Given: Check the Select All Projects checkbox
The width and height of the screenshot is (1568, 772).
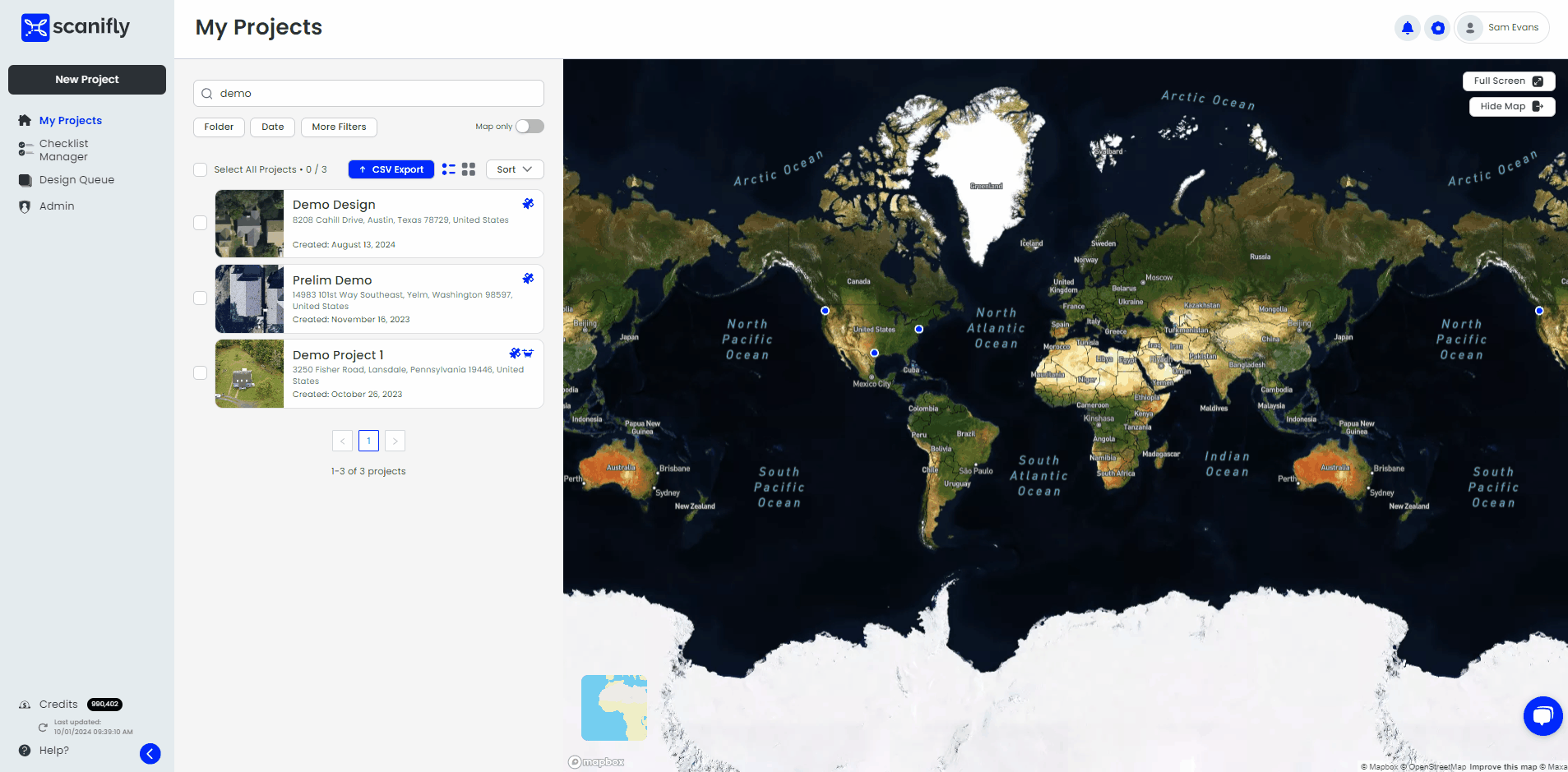Looking at the screenshot, I should [201, 170].
